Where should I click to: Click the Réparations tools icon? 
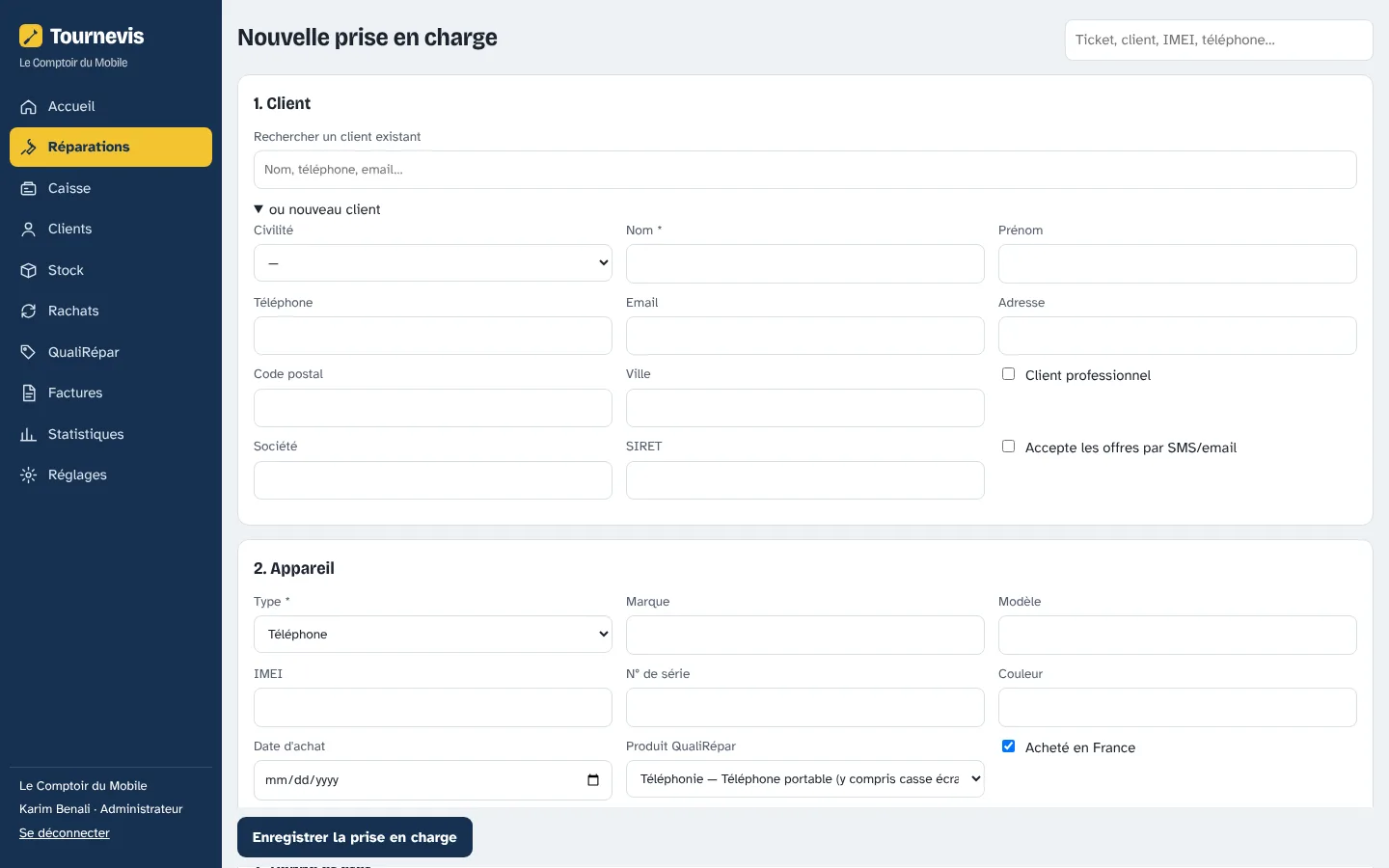pyautogui.click(x=29, y=148)
